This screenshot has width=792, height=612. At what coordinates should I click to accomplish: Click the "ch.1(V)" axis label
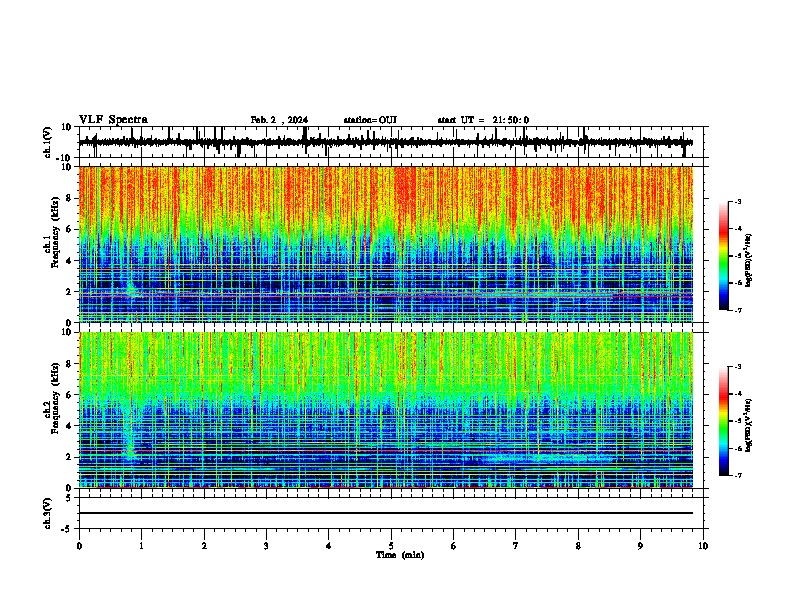click(48, 142)
